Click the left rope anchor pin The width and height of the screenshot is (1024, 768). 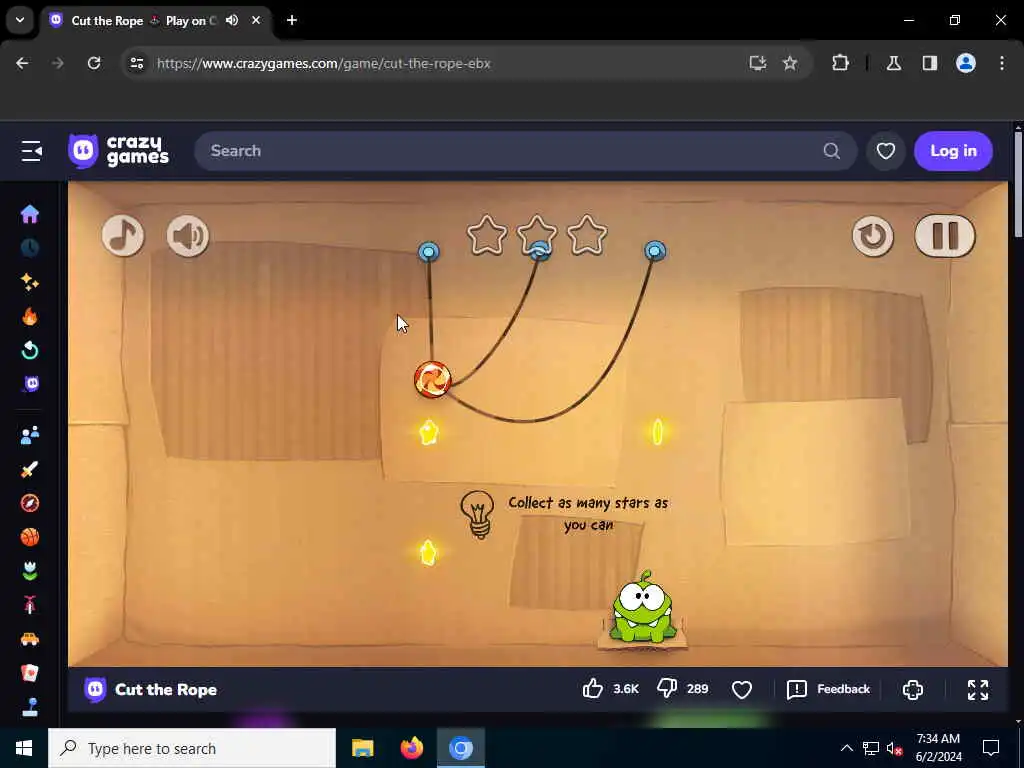coord(429,251)
